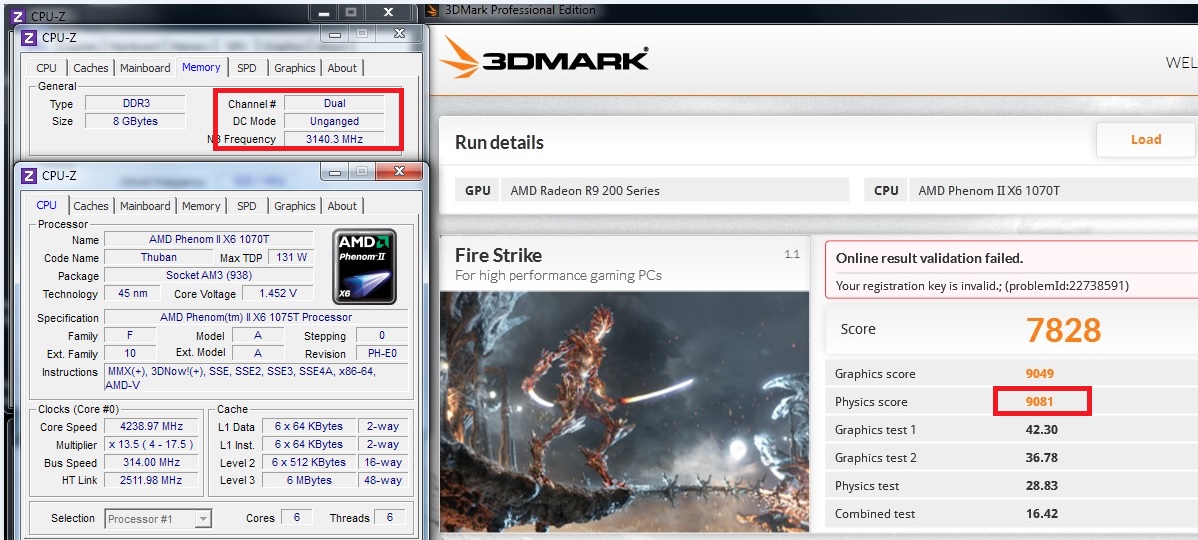
Task: Select the CPU tab in the Memory window
Action: (47, 68)
